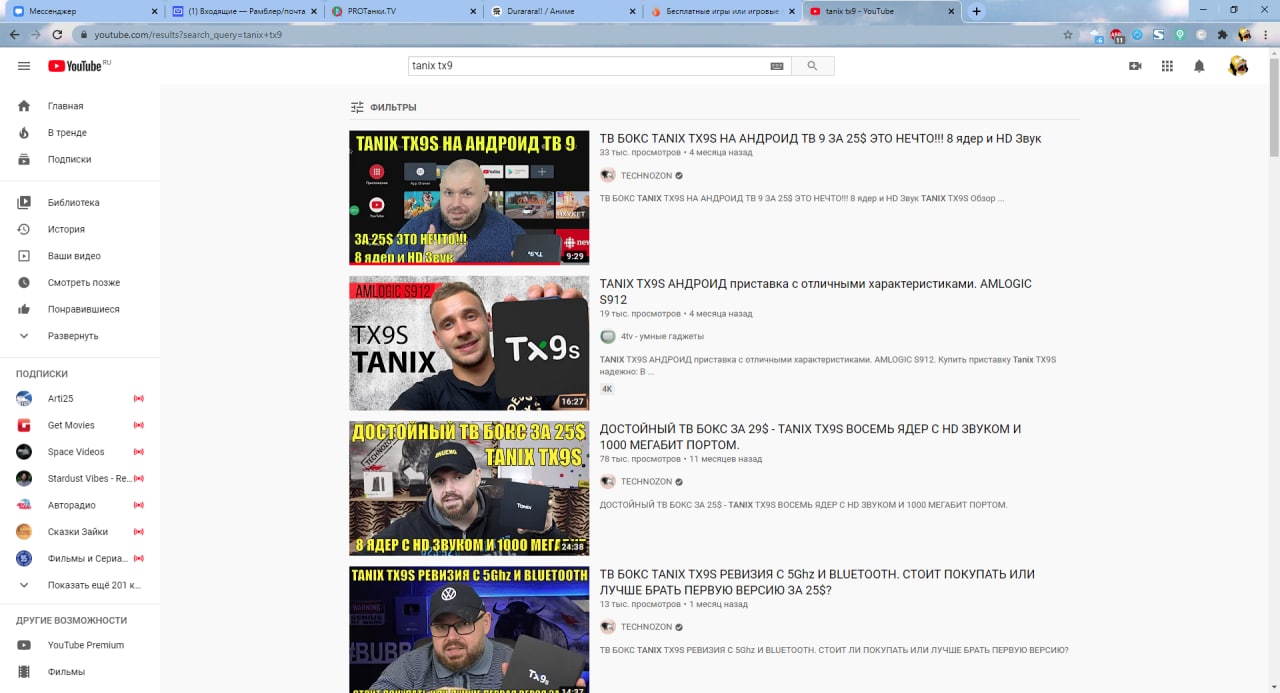1280x693 pixels.
Task: Open the YouTube account avatar menu
Action: pos(1238,66)
